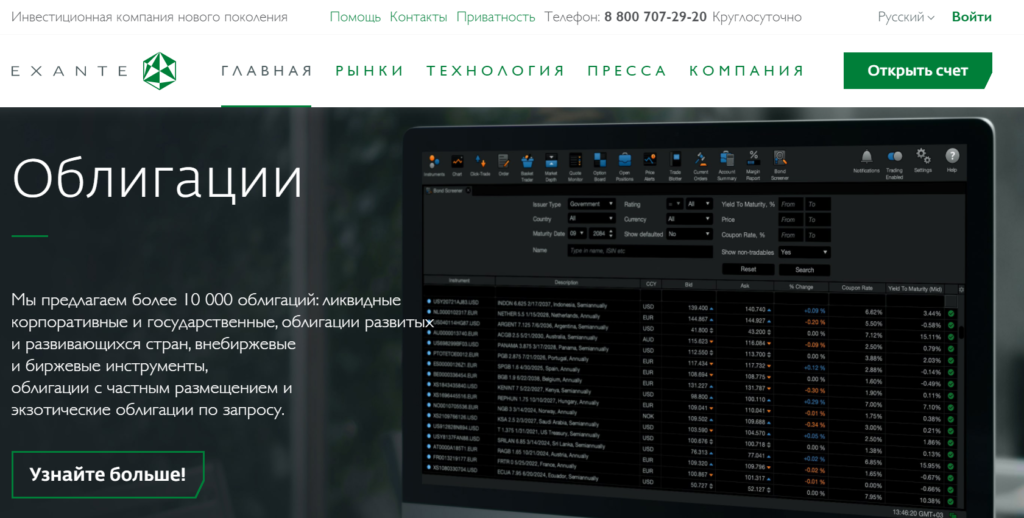The height and width of the screenshot is (518, 1024).
Task: Click green check icon in 15.11% yield row
Action: (951, 338)
